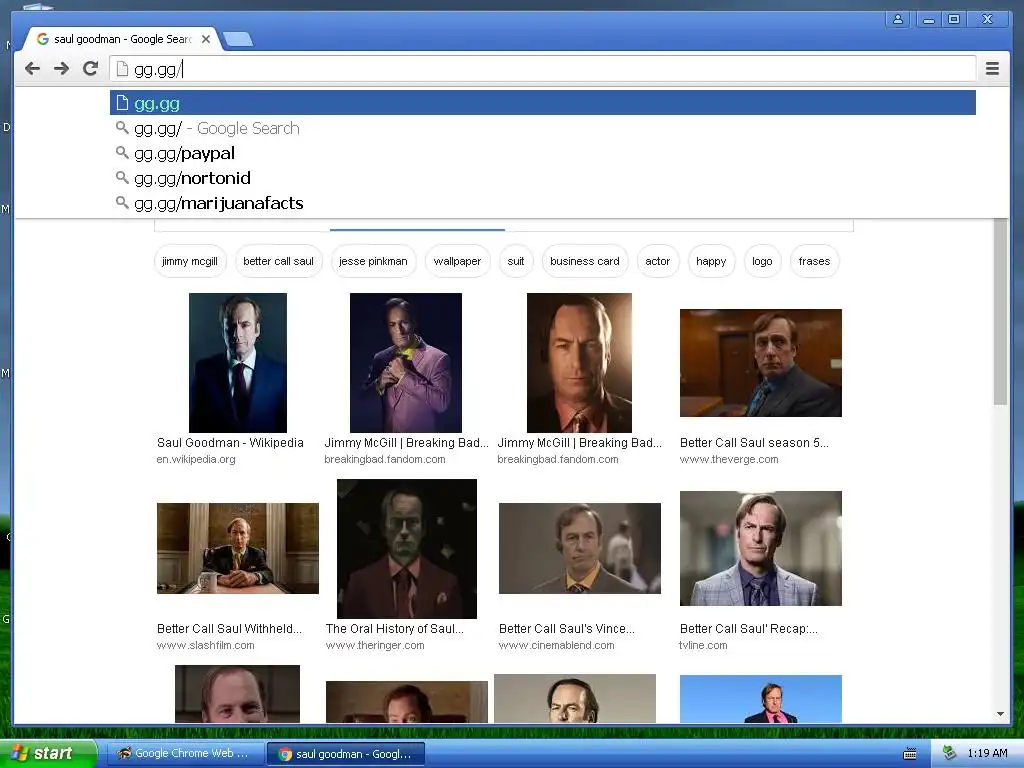Pick the gg.gg/paypal suggestion

[543, 153]
